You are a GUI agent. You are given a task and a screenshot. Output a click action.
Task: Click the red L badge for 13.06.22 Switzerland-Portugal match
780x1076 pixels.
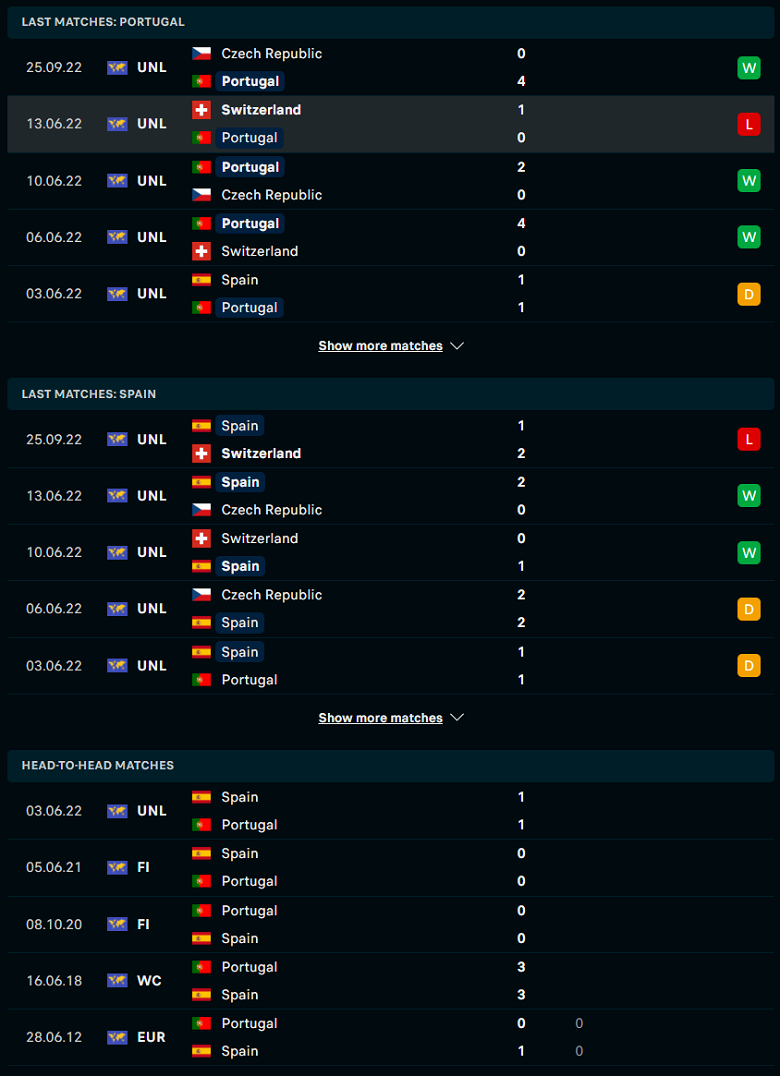[x=748, y=124]
